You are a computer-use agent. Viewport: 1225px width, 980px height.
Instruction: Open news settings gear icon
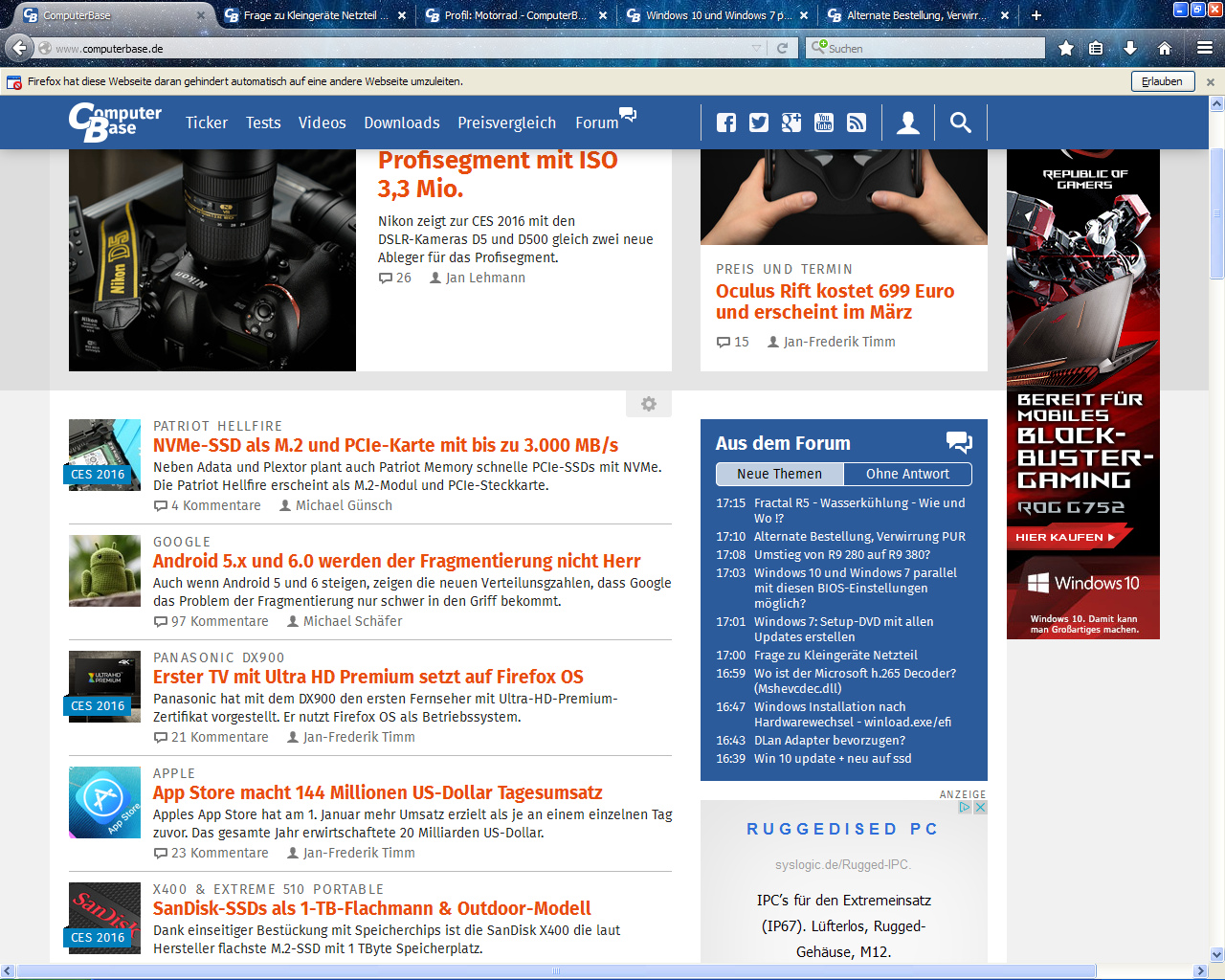point(649,404)
